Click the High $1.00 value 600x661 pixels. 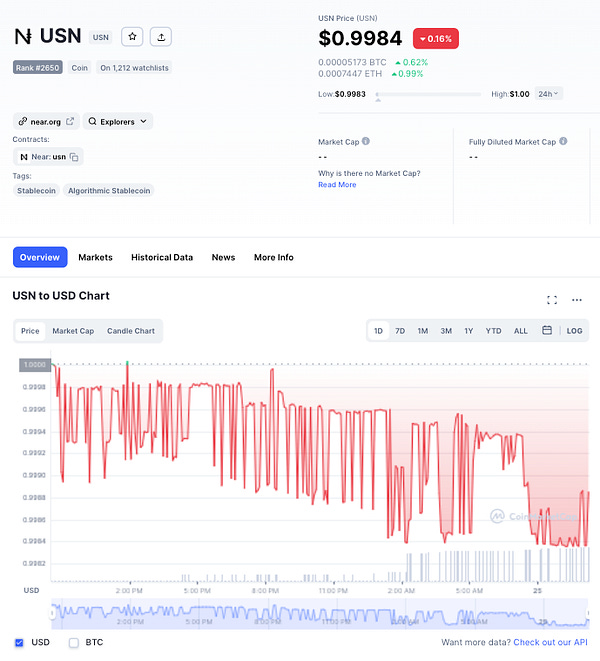[519, 94]
